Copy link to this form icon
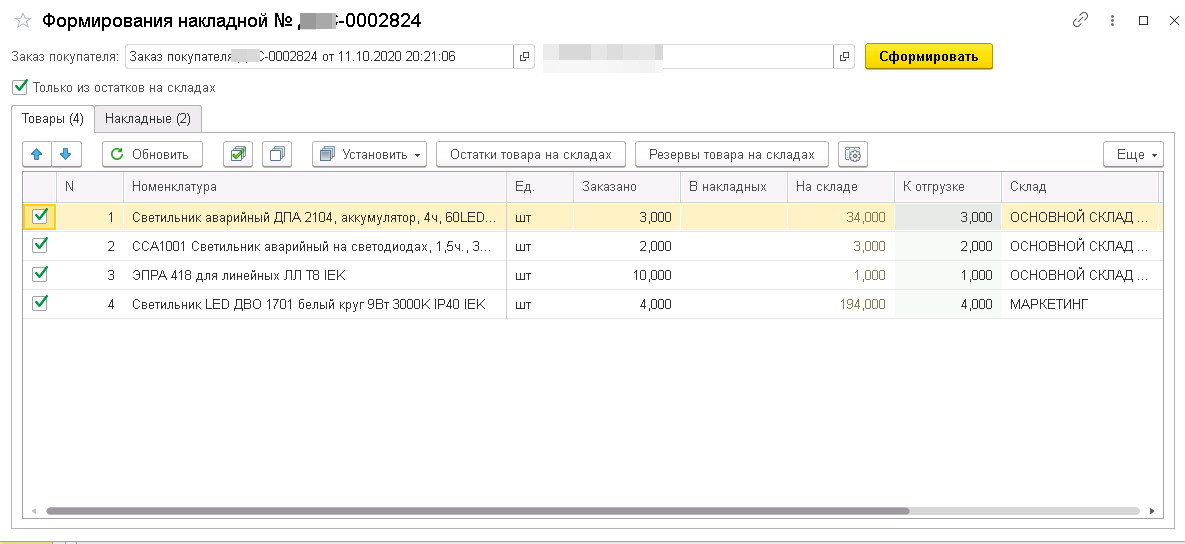The image size is (1185, 544). 1080,20
